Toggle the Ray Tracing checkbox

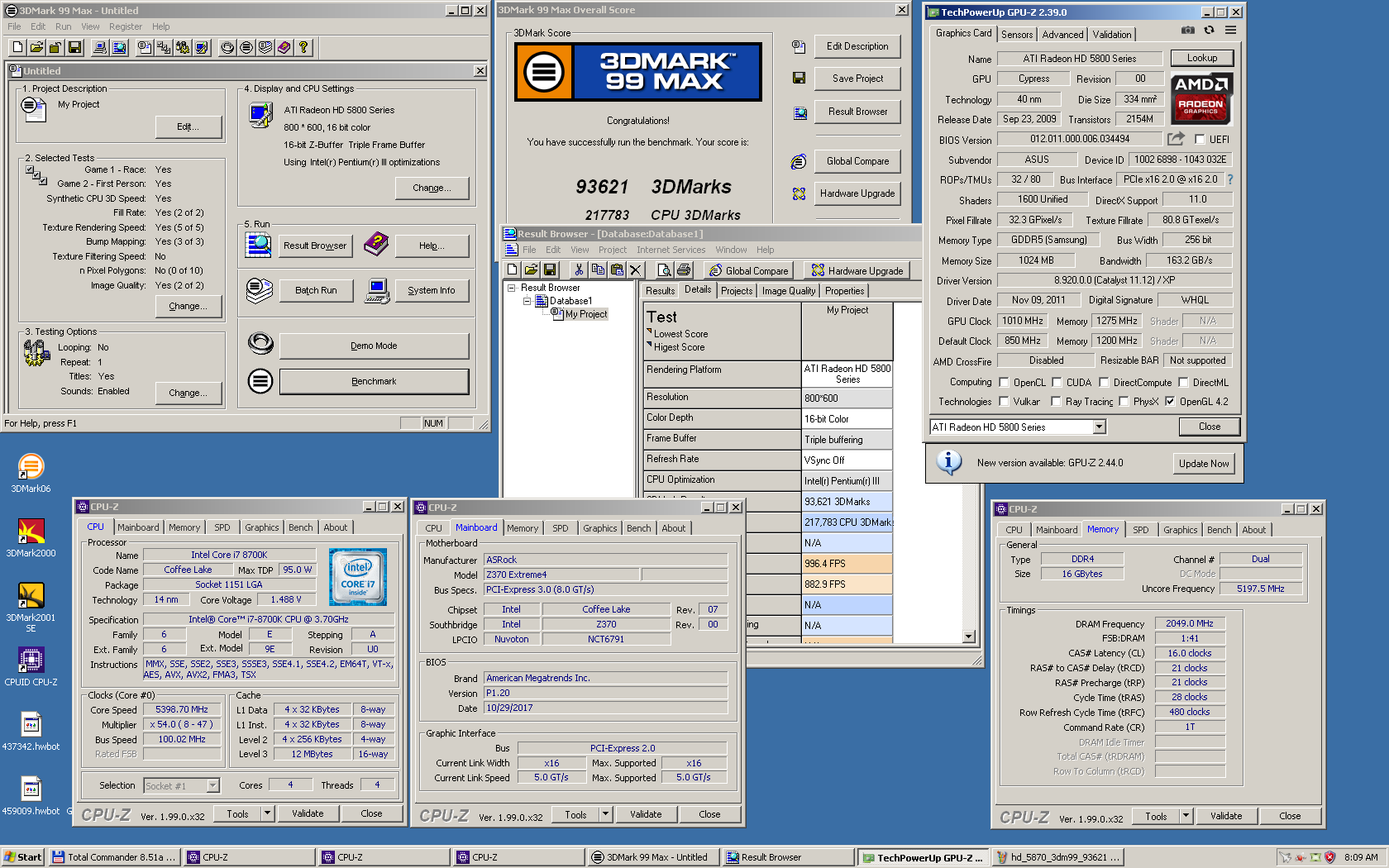pos(1056,401)
